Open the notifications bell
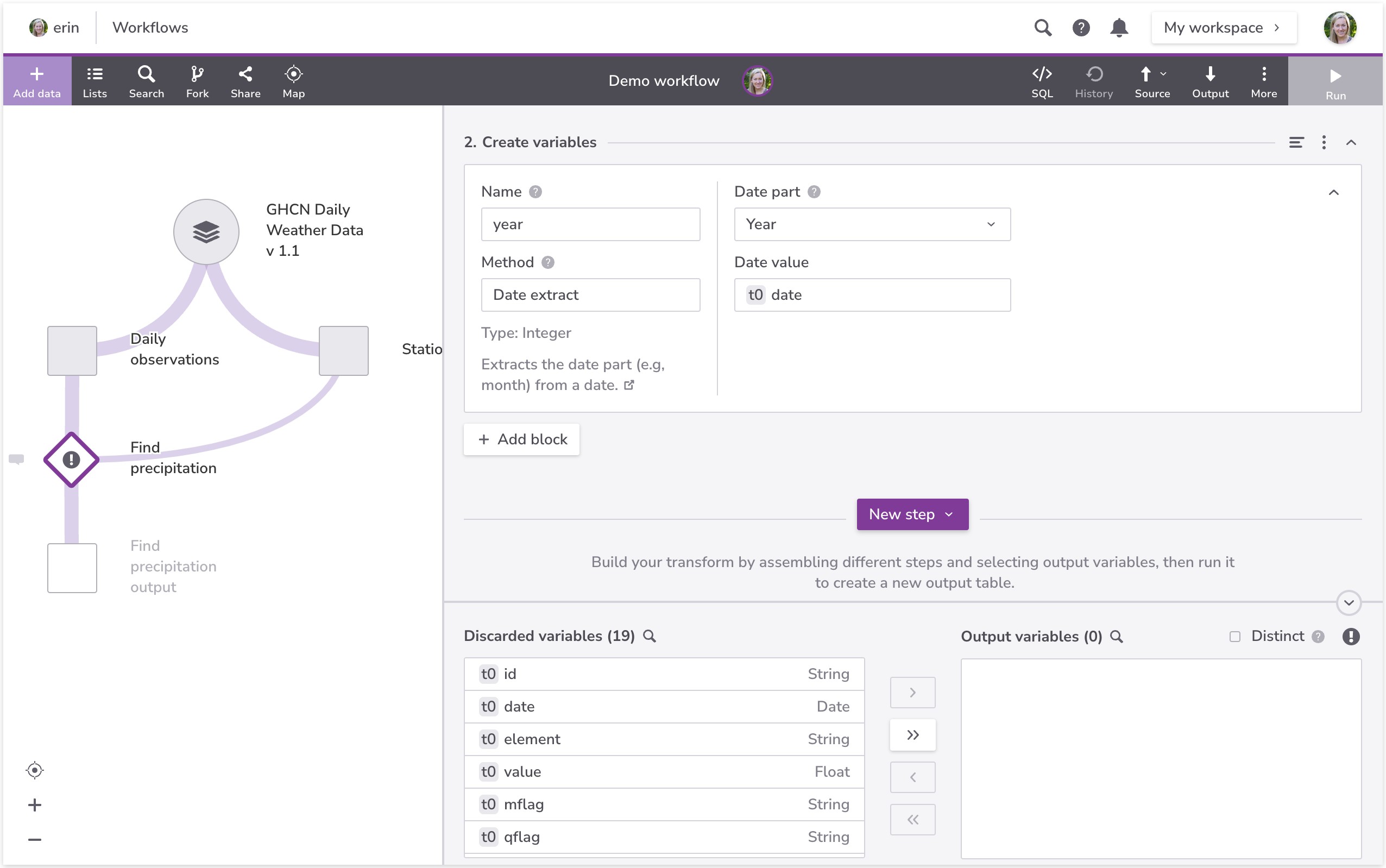1386x868 pixels. click(x=1119, y=28)
